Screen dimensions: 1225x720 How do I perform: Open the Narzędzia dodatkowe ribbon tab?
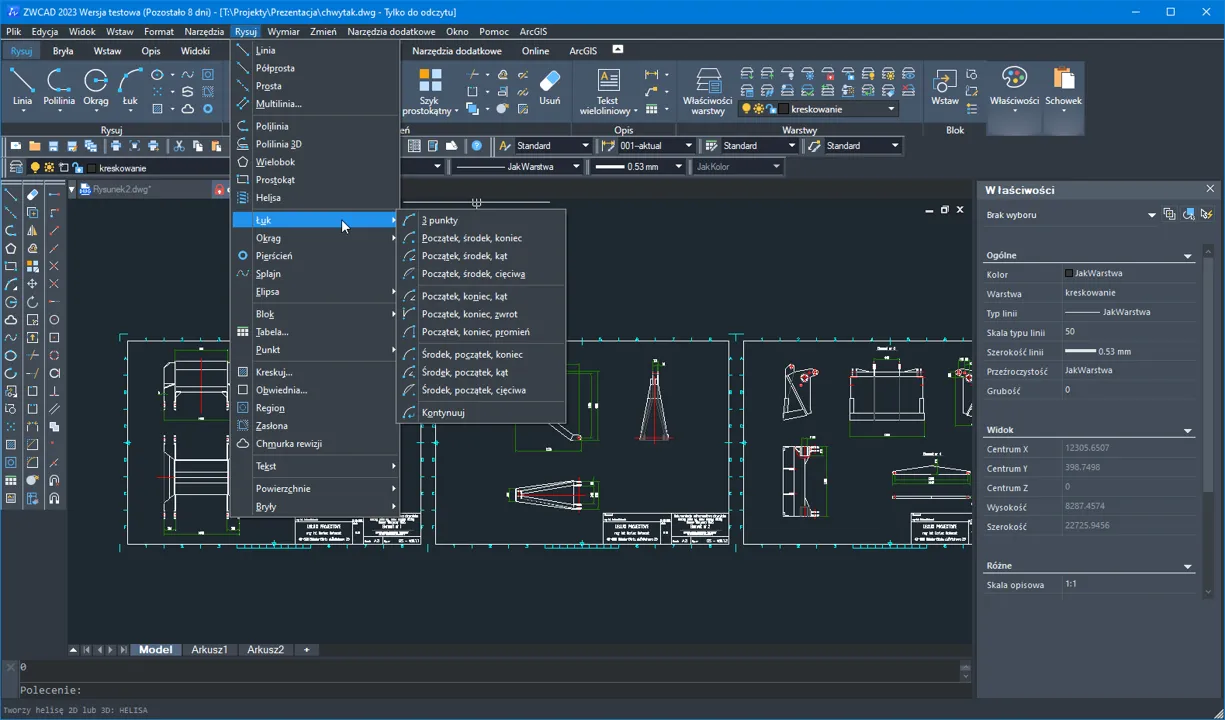click(457, 51)
